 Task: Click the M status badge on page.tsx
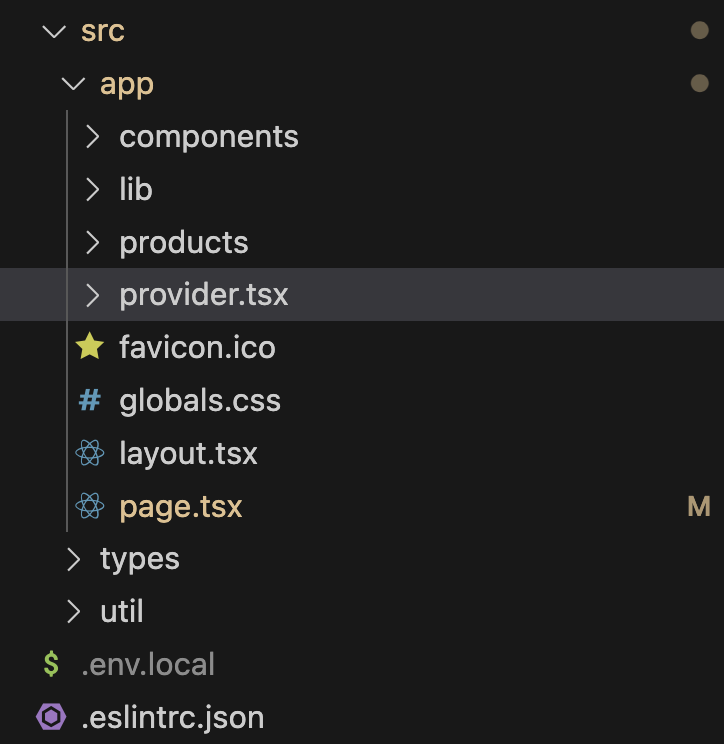point(698,507)
